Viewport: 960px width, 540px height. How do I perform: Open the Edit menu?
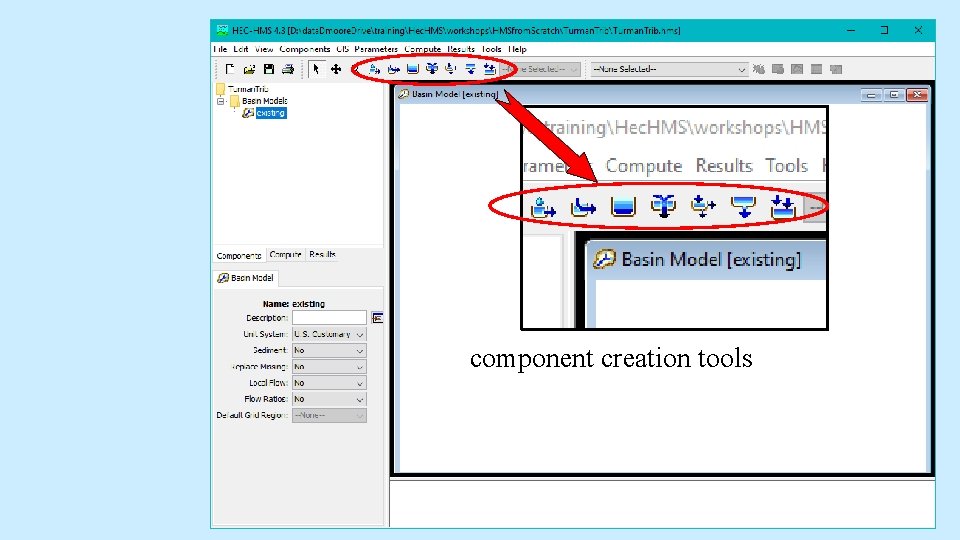click(x=241, y=49)
